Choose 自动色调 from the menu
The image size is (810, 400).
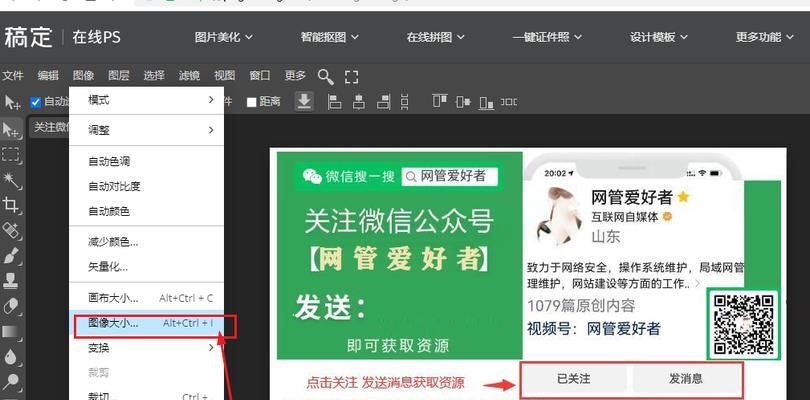coord(147,162)
